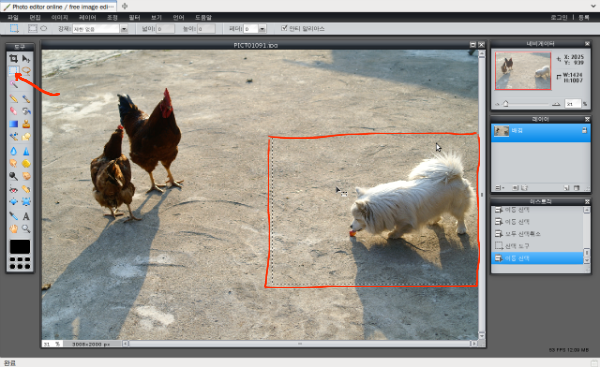600x367 pixels.
Task: Select the Lasso tool
Action: 26,70
